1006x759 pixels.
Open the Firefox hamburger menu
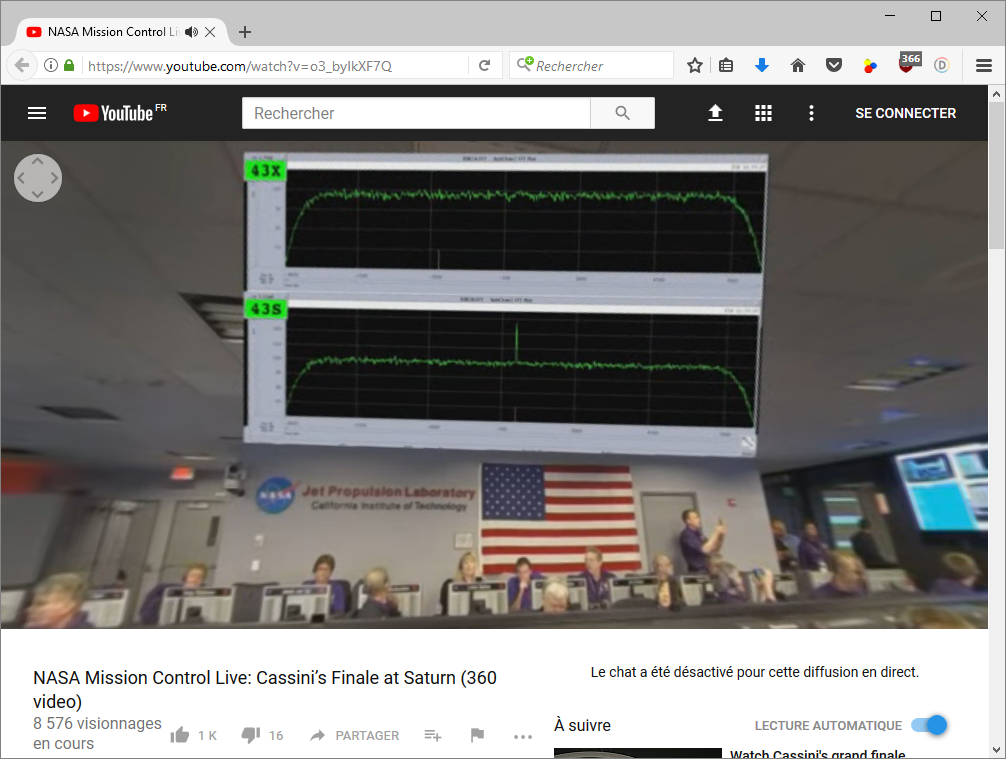pyautogui.click(x=983, y=65)
